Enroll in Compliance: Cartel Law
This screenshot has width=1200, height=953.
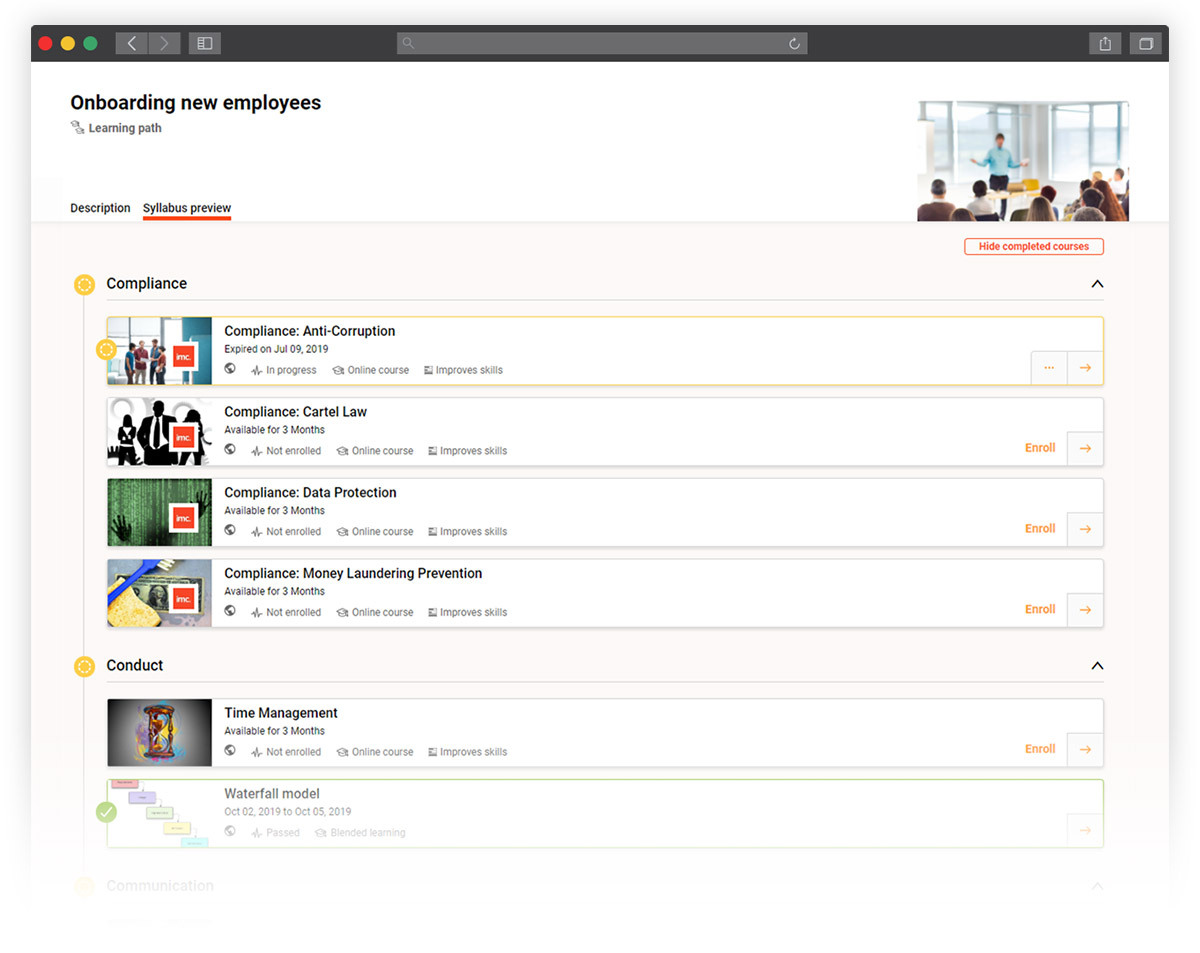click(1040, 448)
